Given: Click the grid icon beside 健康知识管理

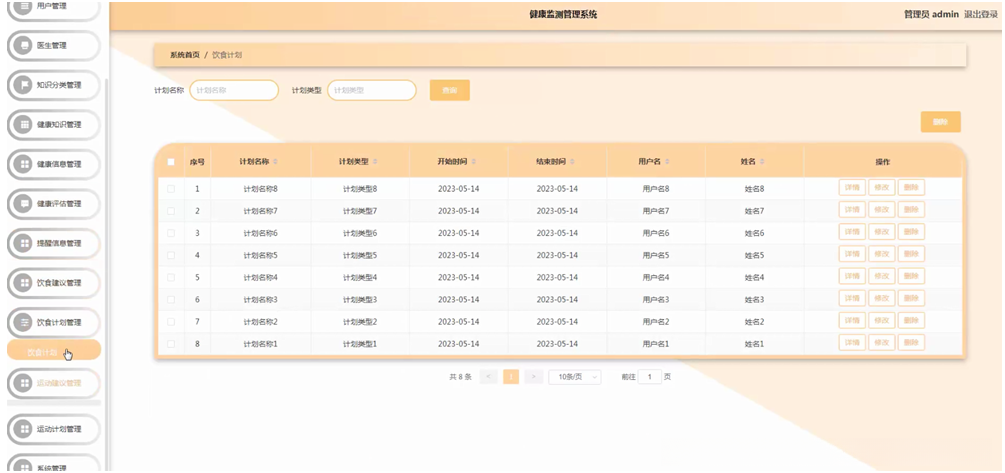Looking at the screenshot, I should pos(24,124).
